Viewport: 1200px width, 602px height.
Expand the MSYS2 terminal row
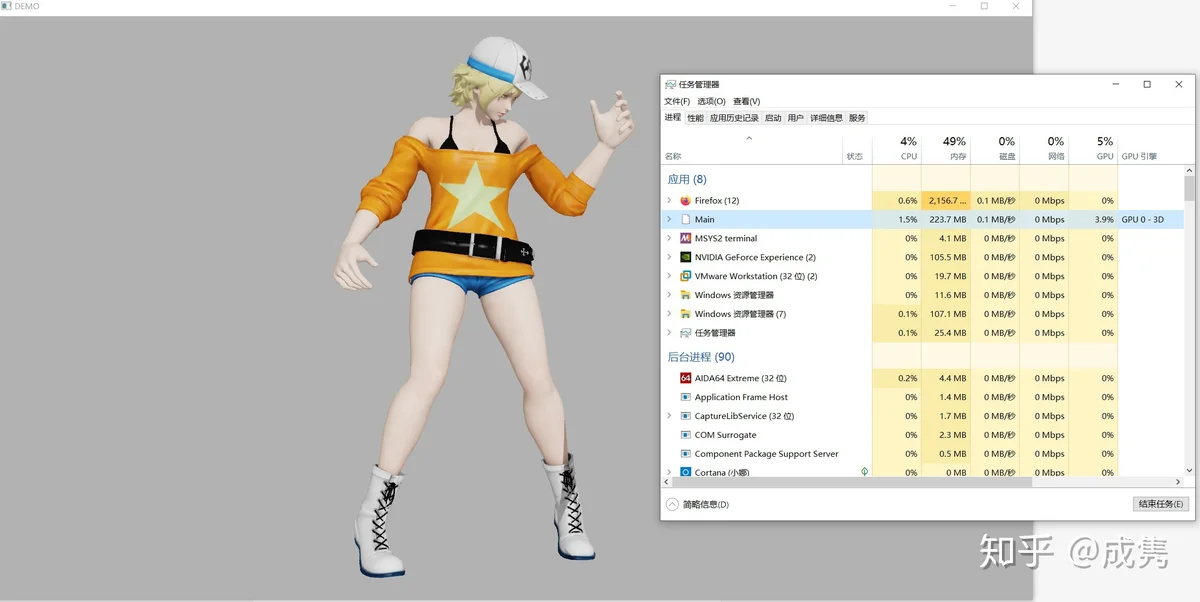pyautogui.click(x=669, y=238)
